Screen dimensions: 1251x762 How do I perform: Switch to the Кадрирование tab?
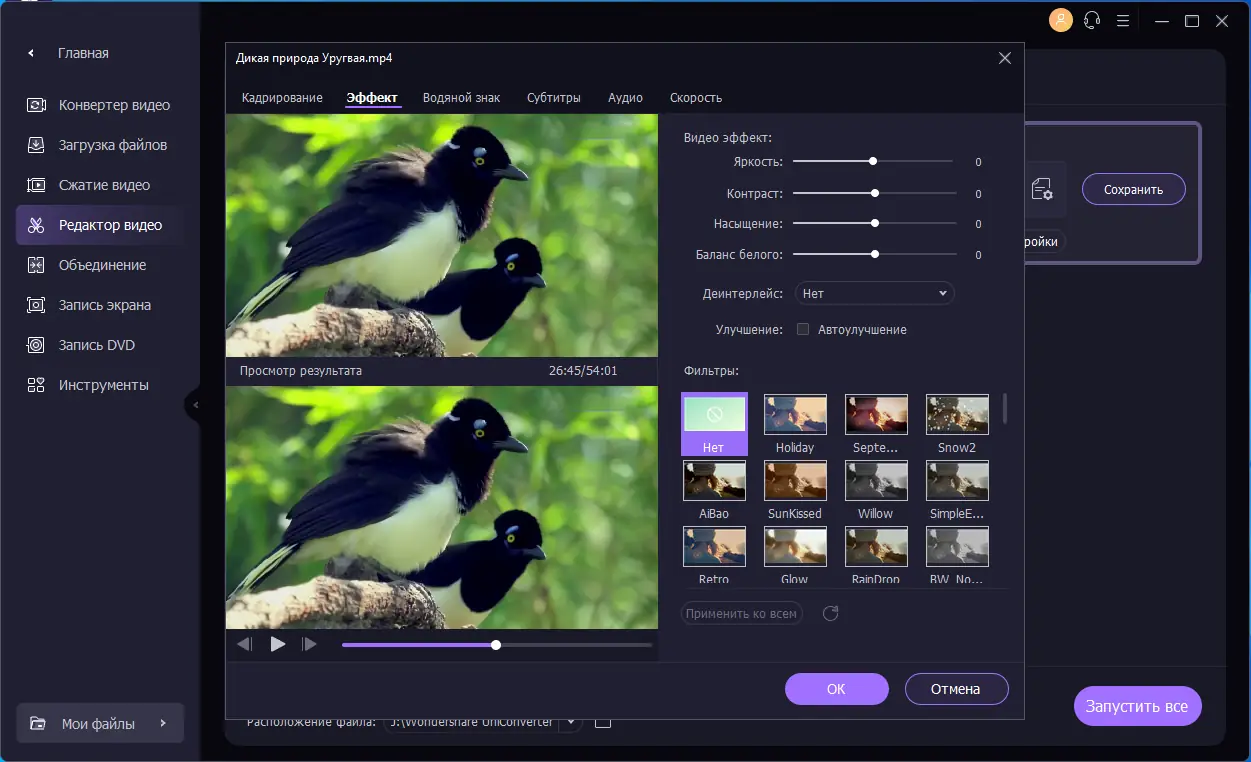click(x=282, y=98)
